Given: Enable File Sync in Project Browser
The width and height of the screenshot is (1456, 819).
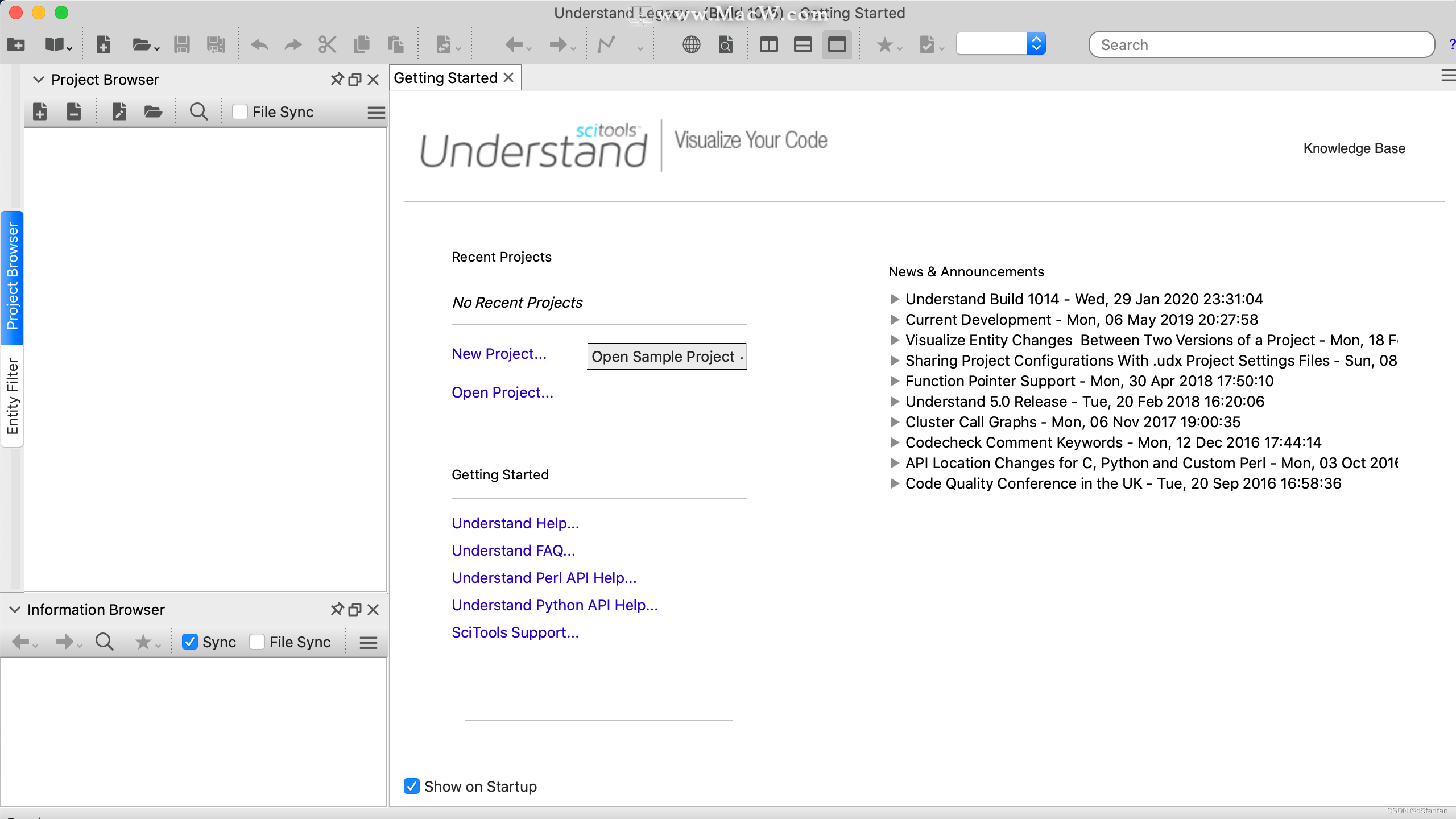Looking at the screenshot, I should pos(240,111).
